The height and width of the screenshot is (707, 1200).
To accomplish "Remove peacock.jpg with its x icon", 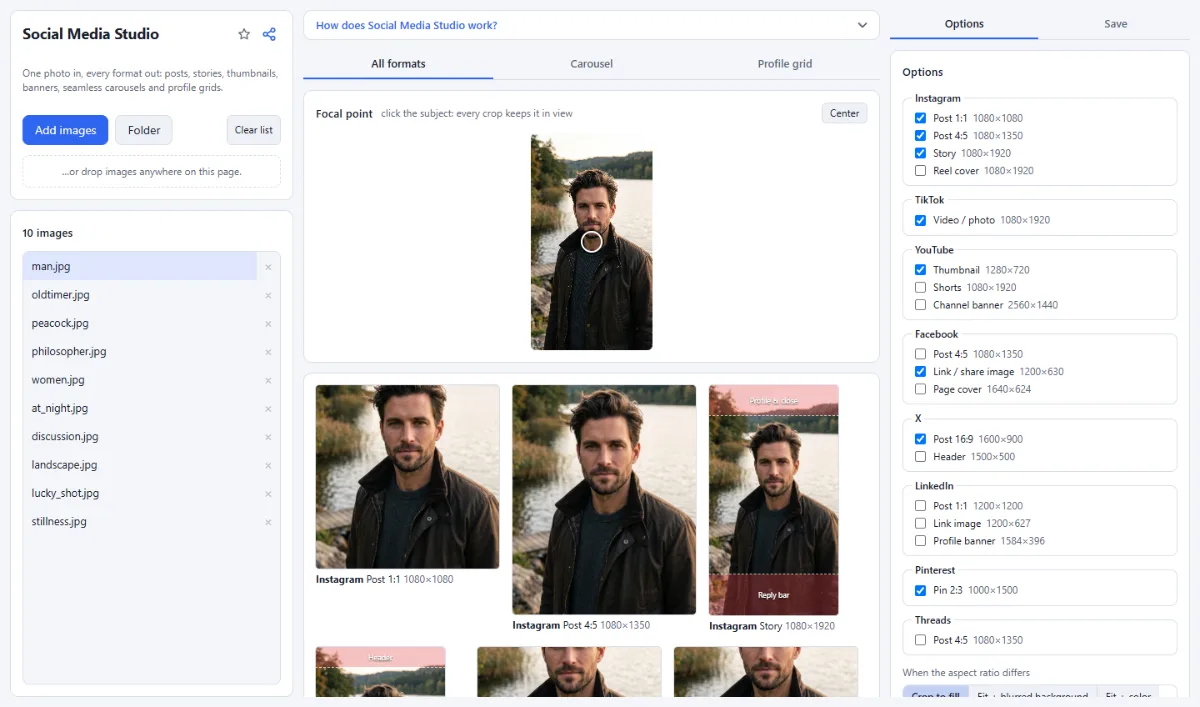I will [268, 324].
